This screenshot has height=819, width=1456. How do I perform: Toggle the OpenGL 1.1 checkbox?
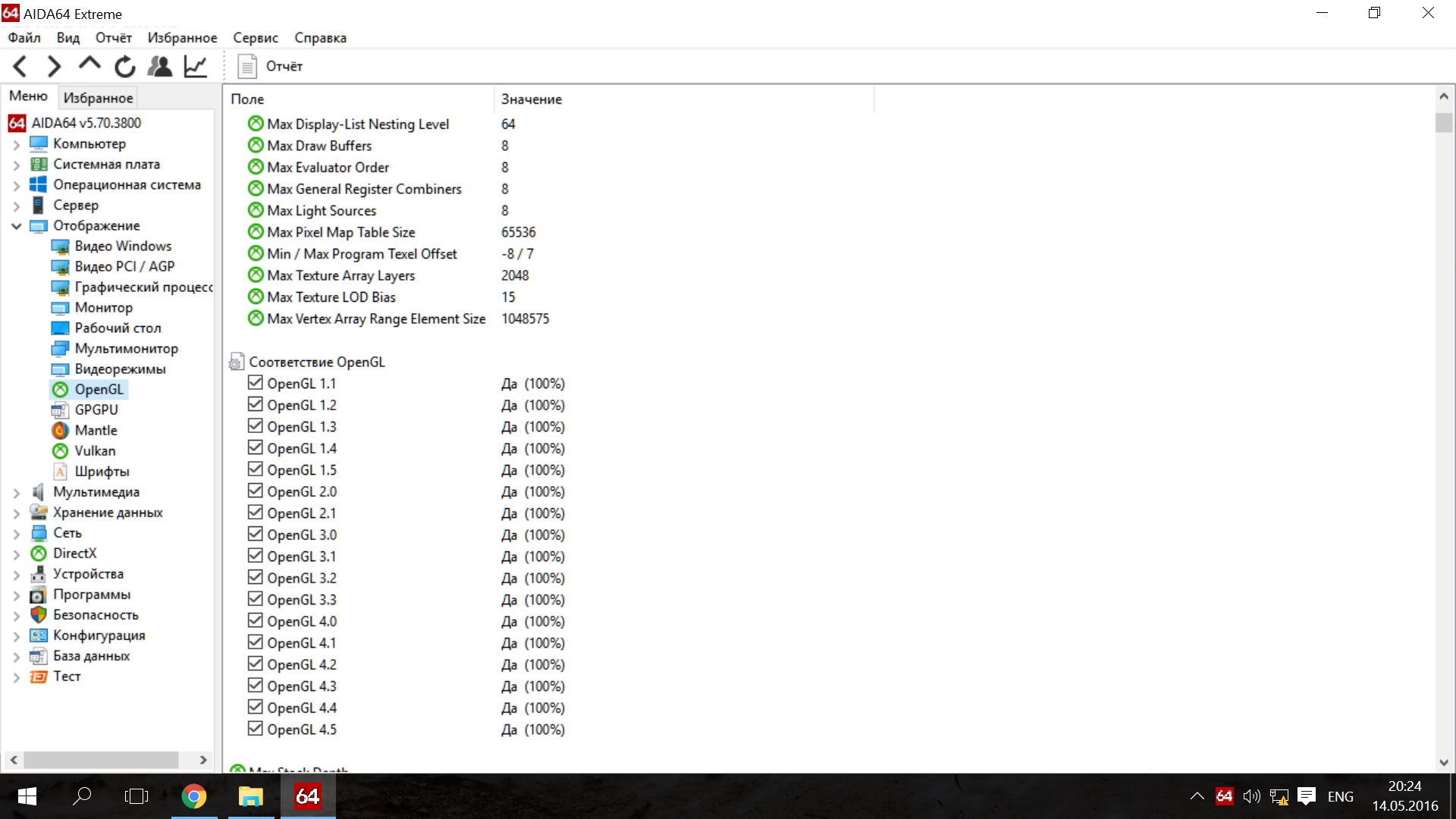click(256, 384)
